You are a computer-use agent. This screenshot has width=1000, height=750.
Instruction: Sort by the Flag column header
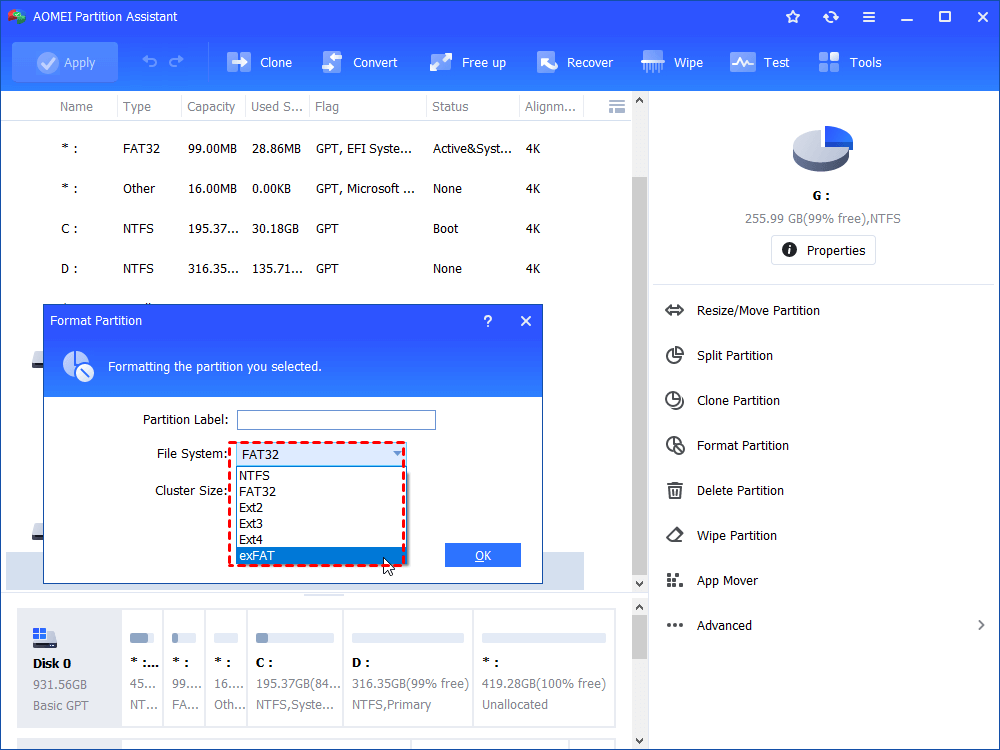tap(327, 107)
